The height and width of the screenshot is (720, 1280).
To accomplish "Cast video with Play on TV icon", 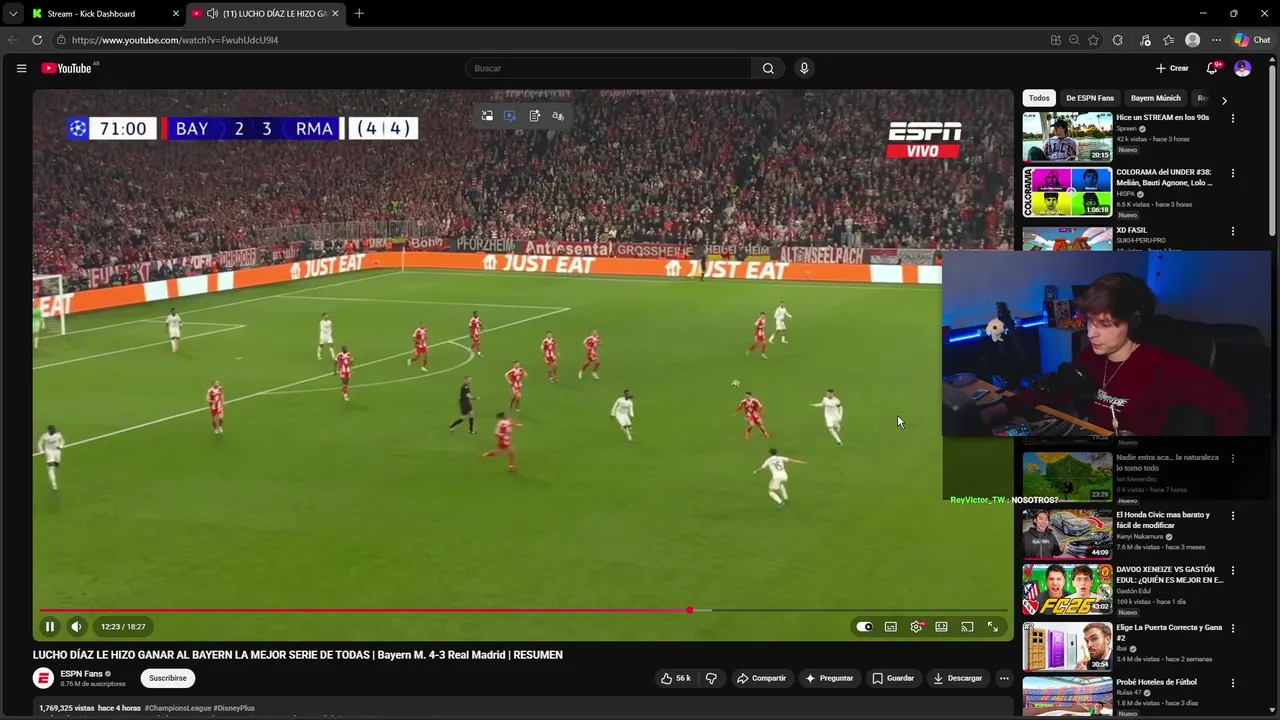I will click(x=967, y=627).
